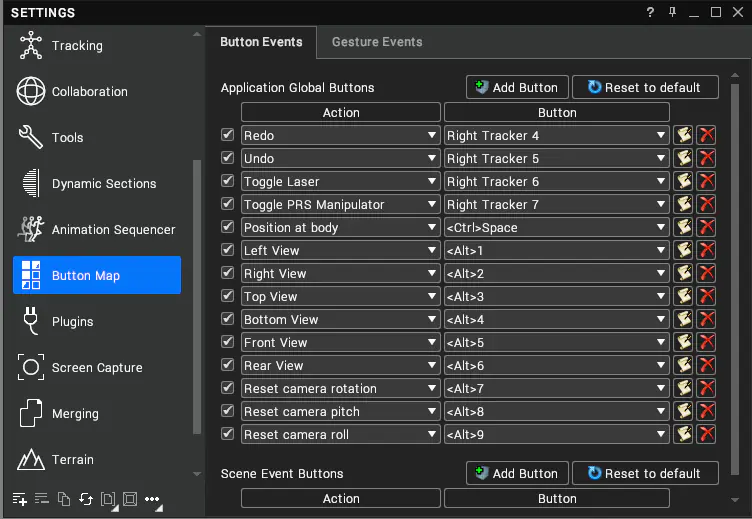The height and width of the screenshot is (519, 752).
Task: Open the Tracking settings icon
Action: pyautogui.click(x=31, y=46)
